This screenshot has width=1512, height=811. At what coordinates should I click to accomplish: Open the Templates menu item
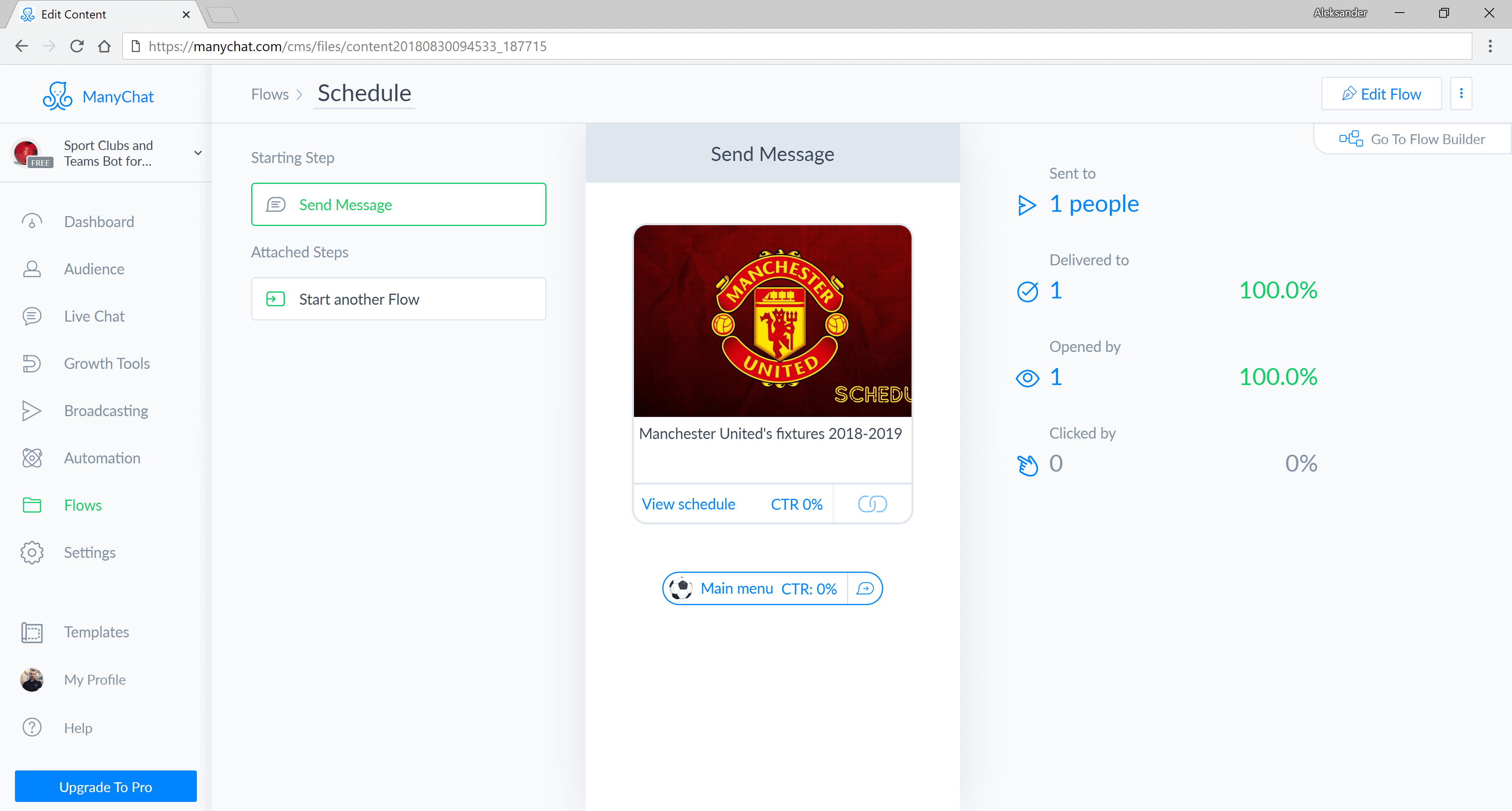click(x=96, y=632)
